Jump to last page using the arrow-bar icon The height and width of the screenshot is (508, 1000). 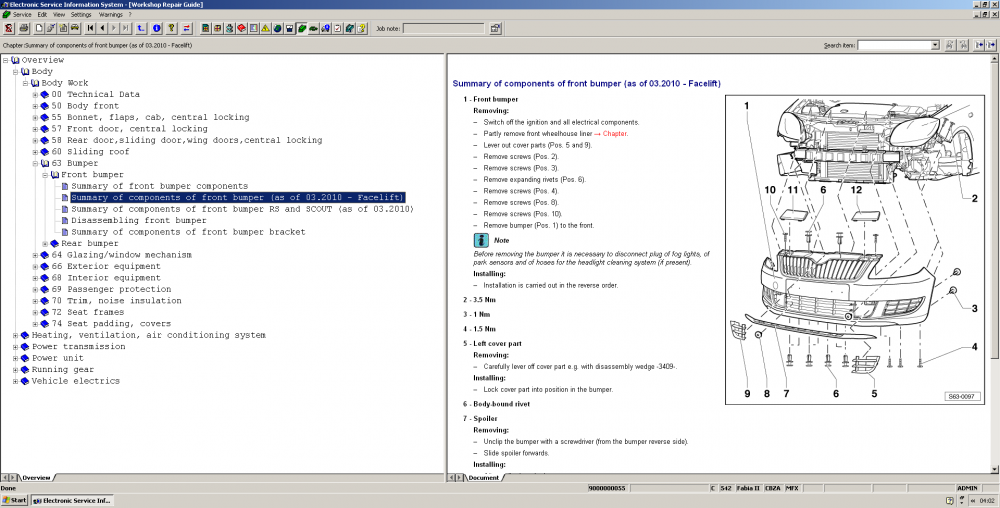125,28
